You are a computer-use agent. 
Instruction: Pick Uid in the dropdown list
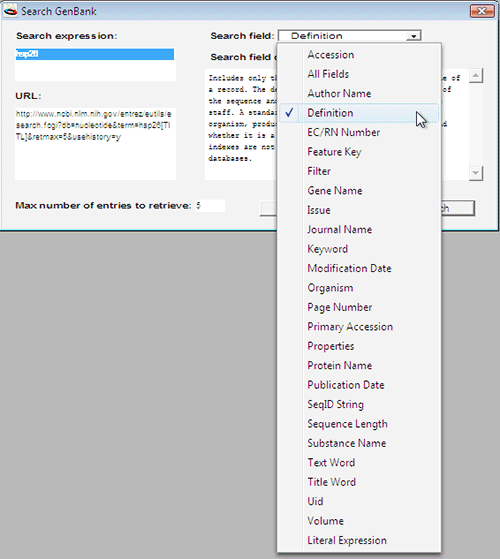click(x=359, y=502)
